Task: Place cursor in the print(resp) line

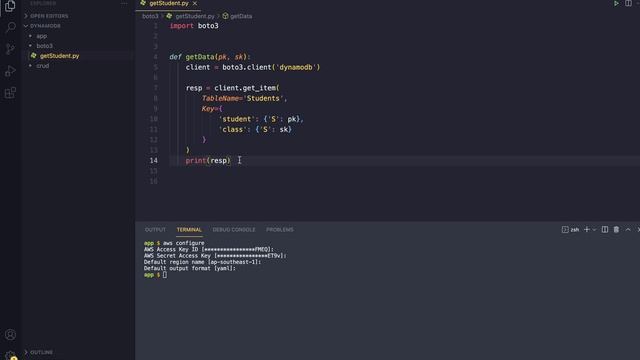Action: pyautogui.click(x=208, y=160)
